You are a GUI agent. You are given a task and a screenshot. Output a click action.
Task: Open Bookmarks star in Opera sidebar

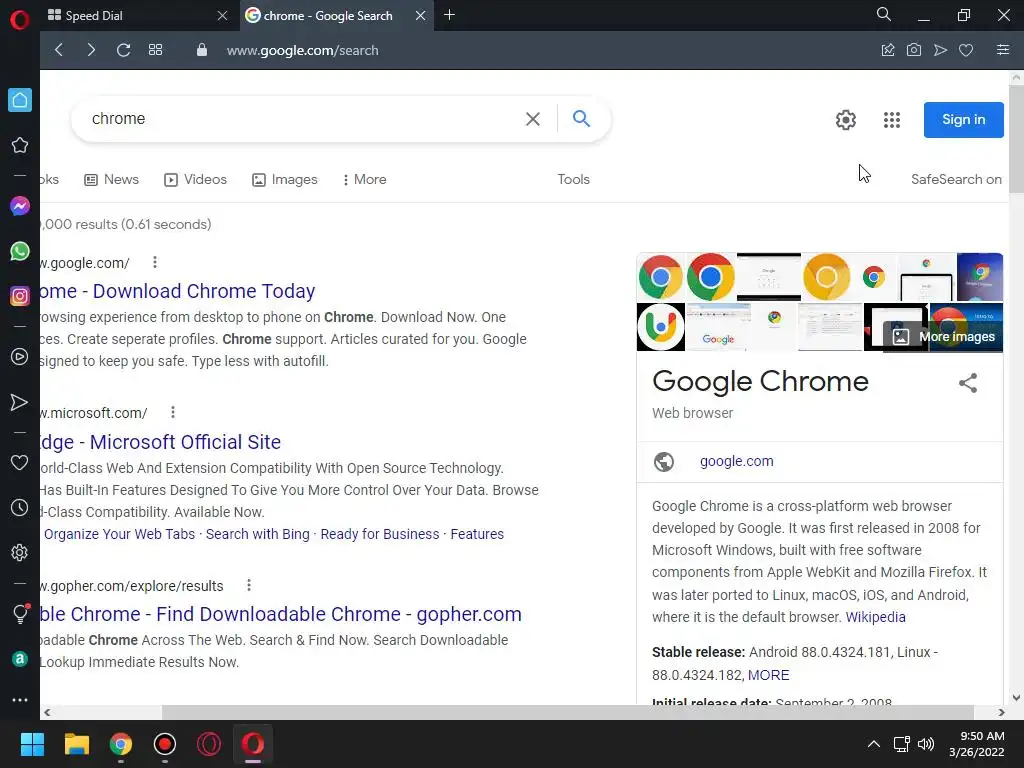click(20, 145)
